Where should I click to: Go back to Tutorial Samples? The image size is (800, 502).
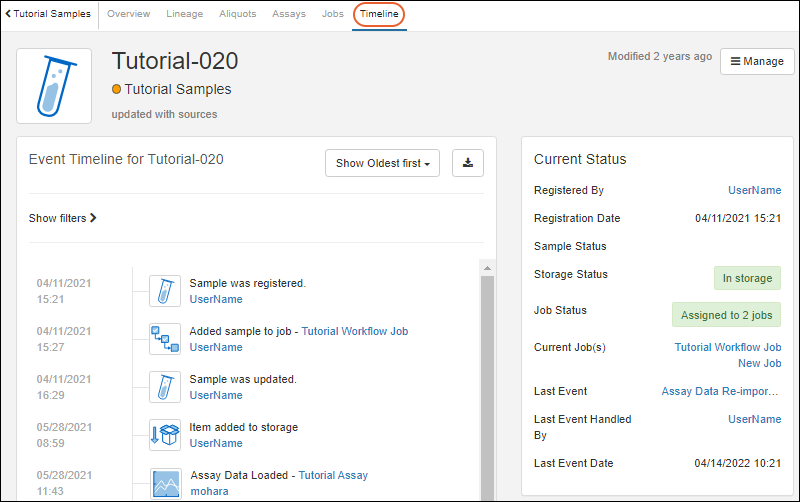point(48,14)
